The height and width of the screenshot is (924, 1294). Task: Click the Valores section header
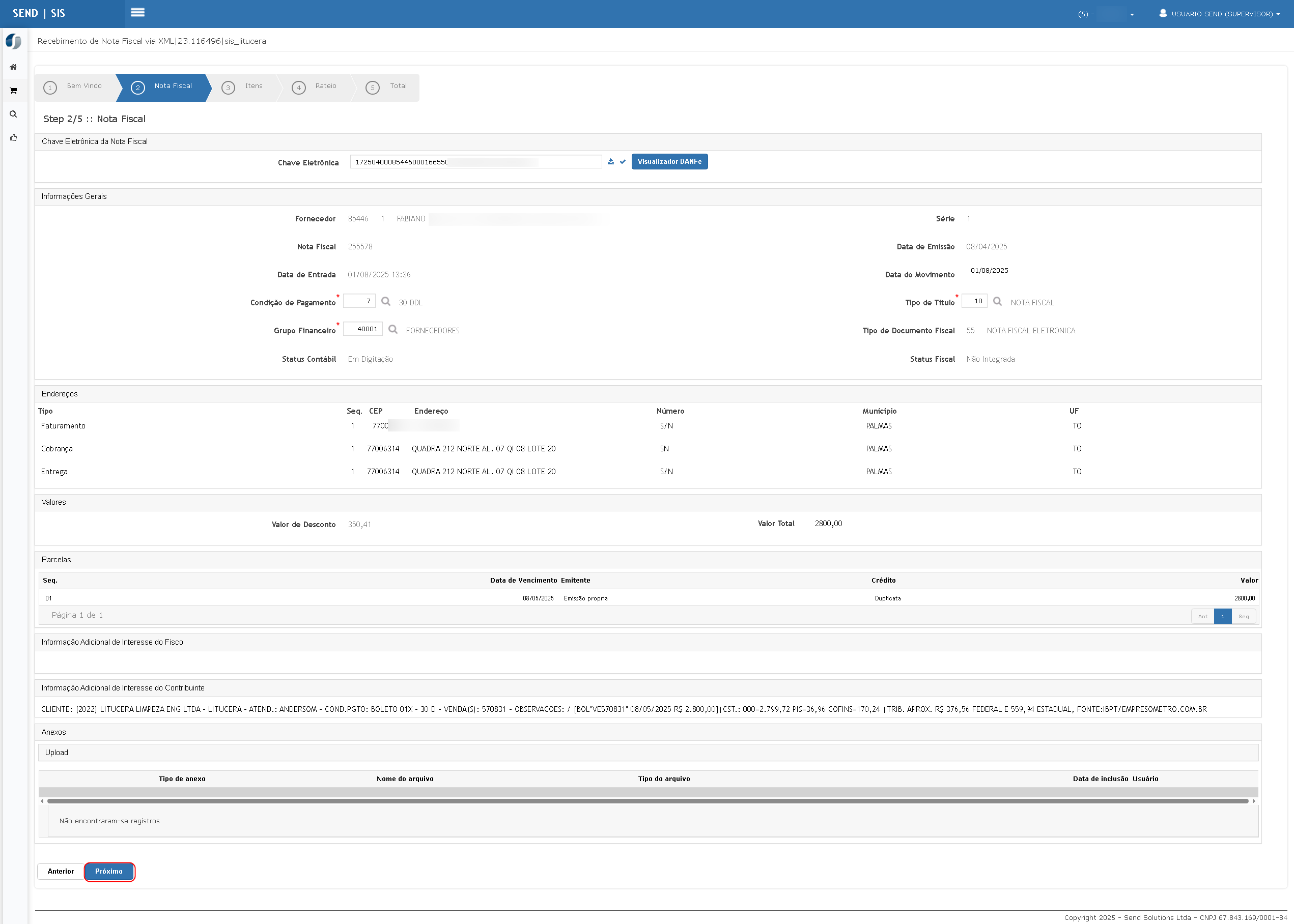tap(648, 502)
